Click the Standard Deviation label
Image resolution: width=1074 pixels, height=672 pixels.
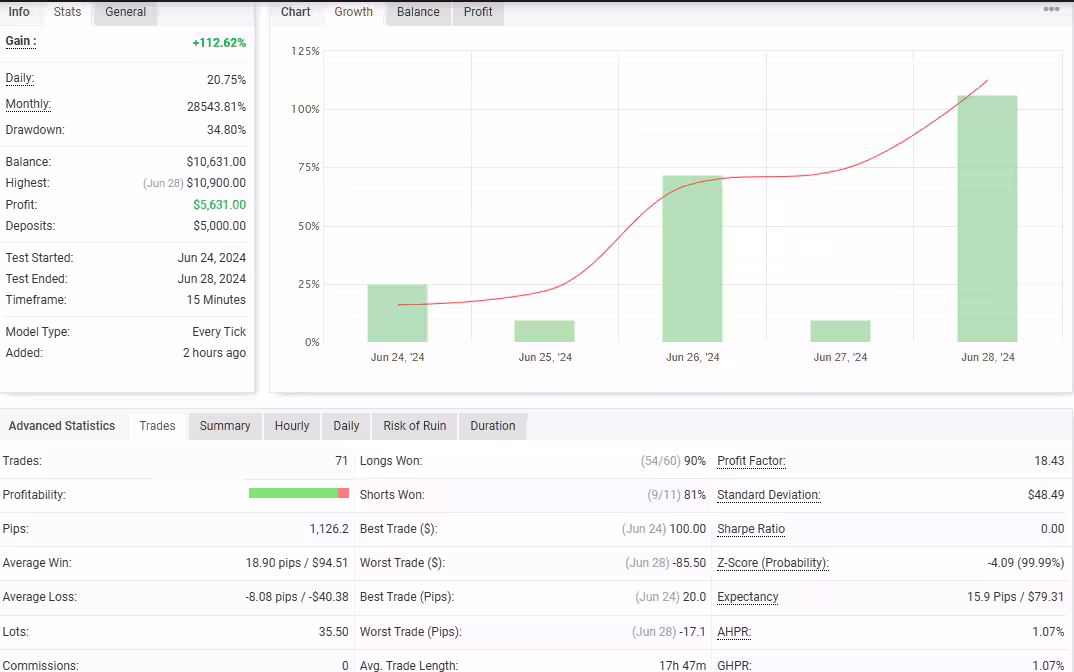pyautogui.click(x=769, y=495)
